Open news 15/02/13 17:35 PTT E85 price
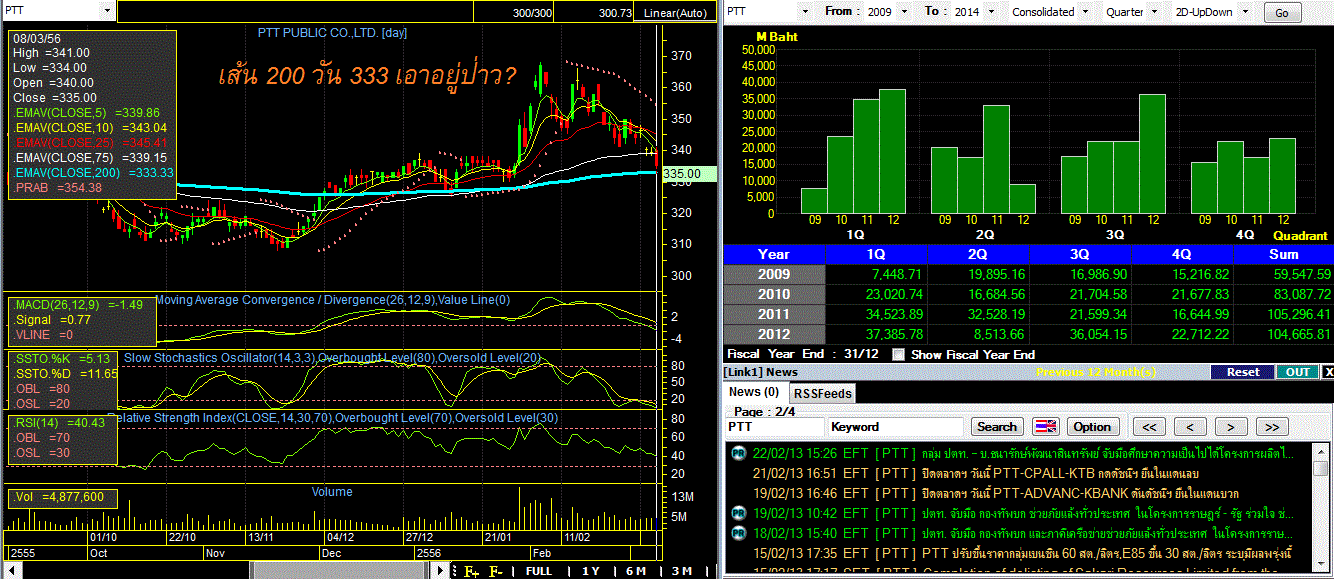This screenshot has height=579, width=1334. 1022,553
